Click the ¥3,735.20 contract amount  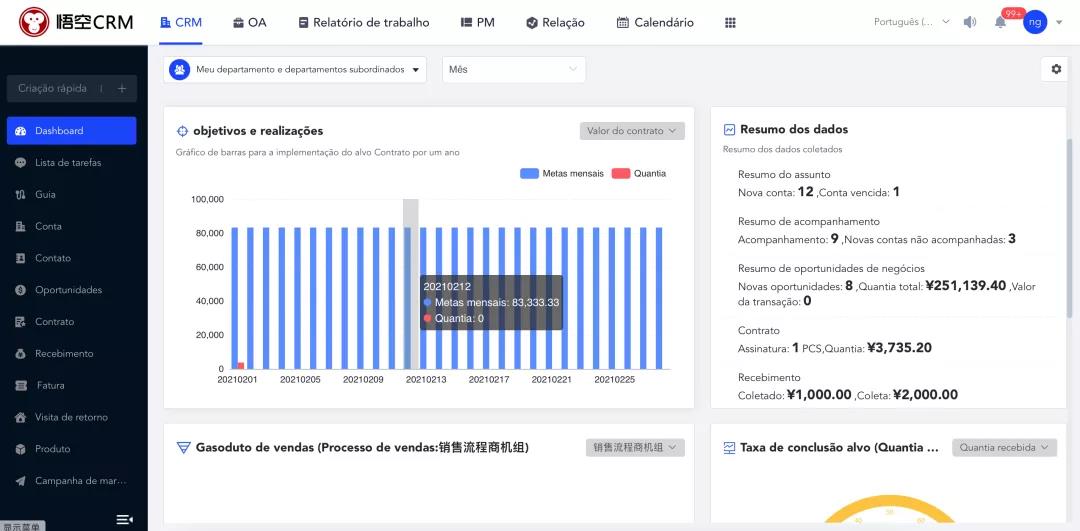(x=899, y=348)
